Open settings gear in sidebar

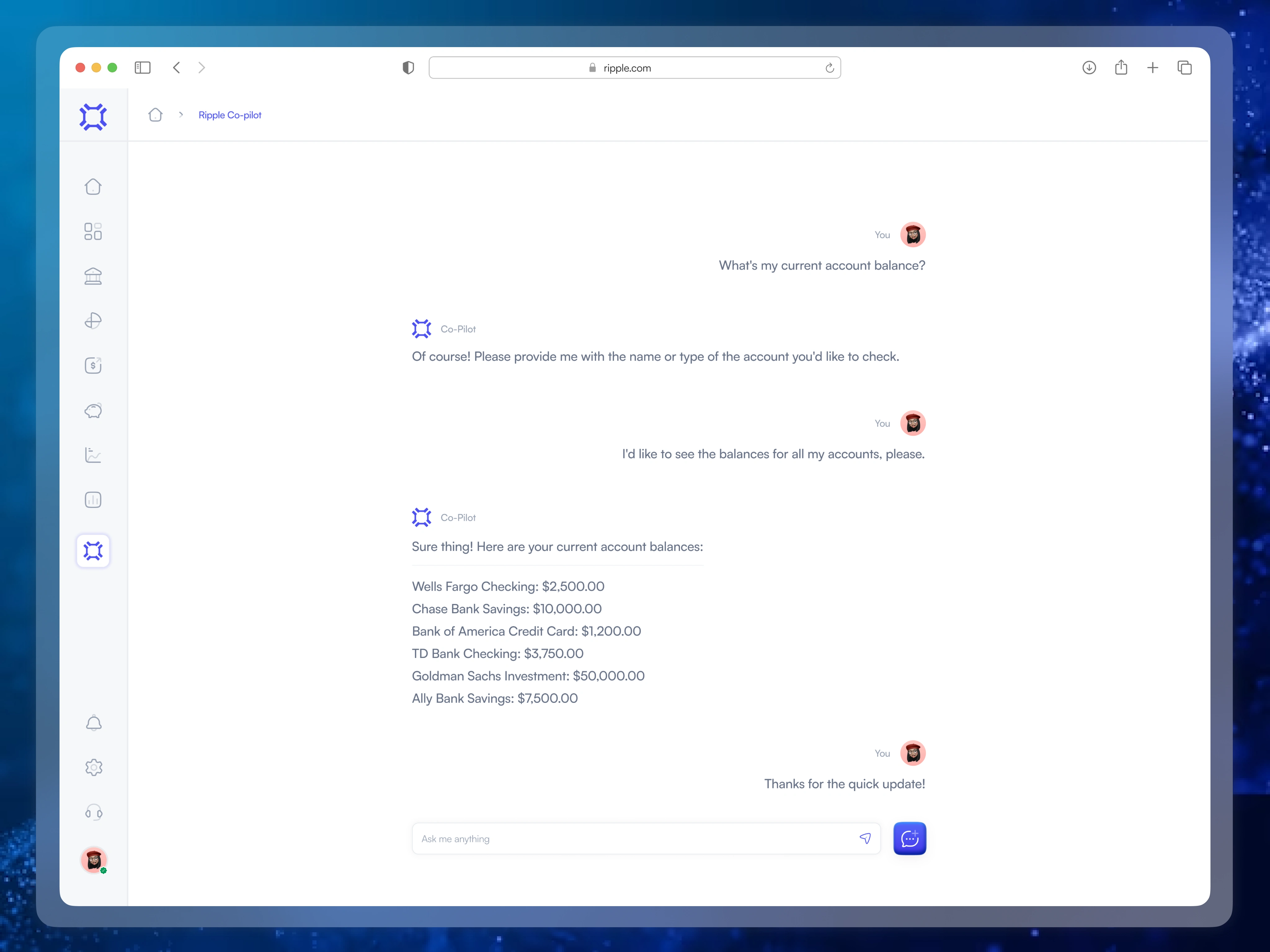pos(94,767)
